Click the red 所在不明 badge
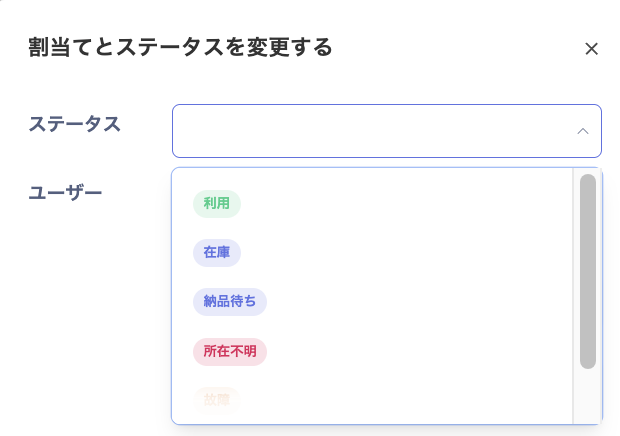The width and height of the screenshot is (620, 436). (x=230, y=352)
